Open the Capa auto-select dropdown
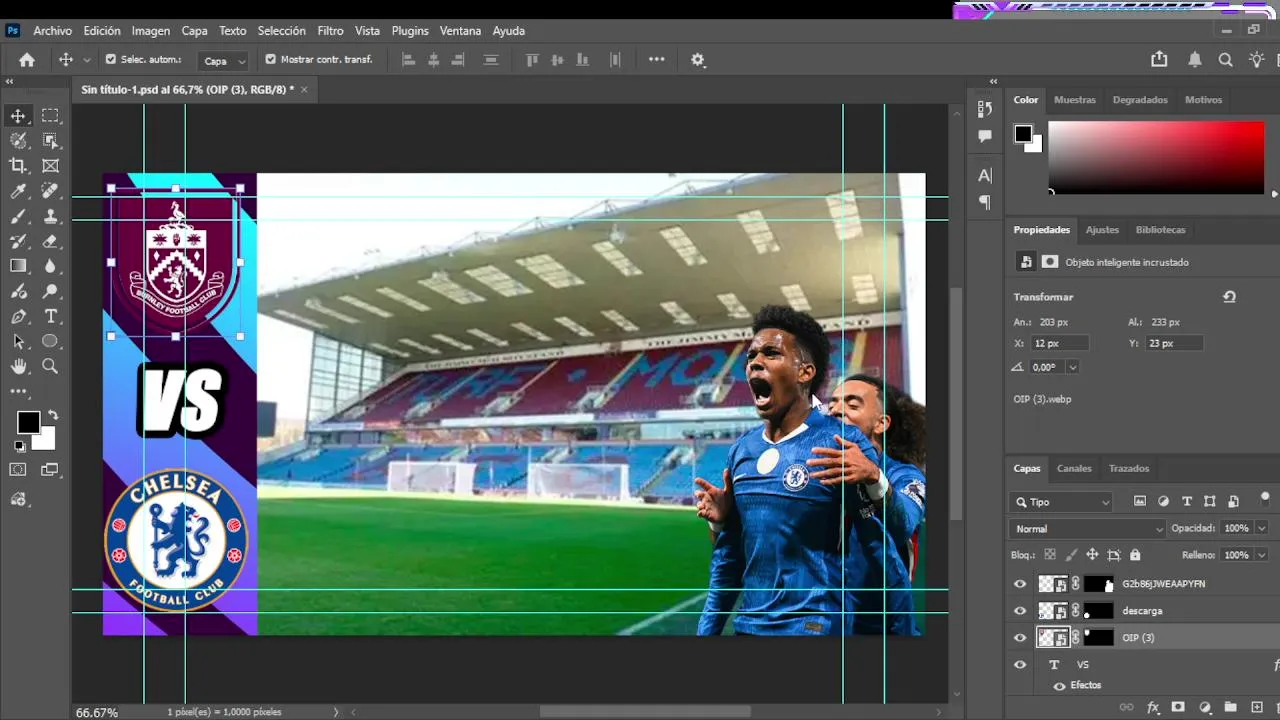This screenshot has height=720, width=1280. point(223,61)
